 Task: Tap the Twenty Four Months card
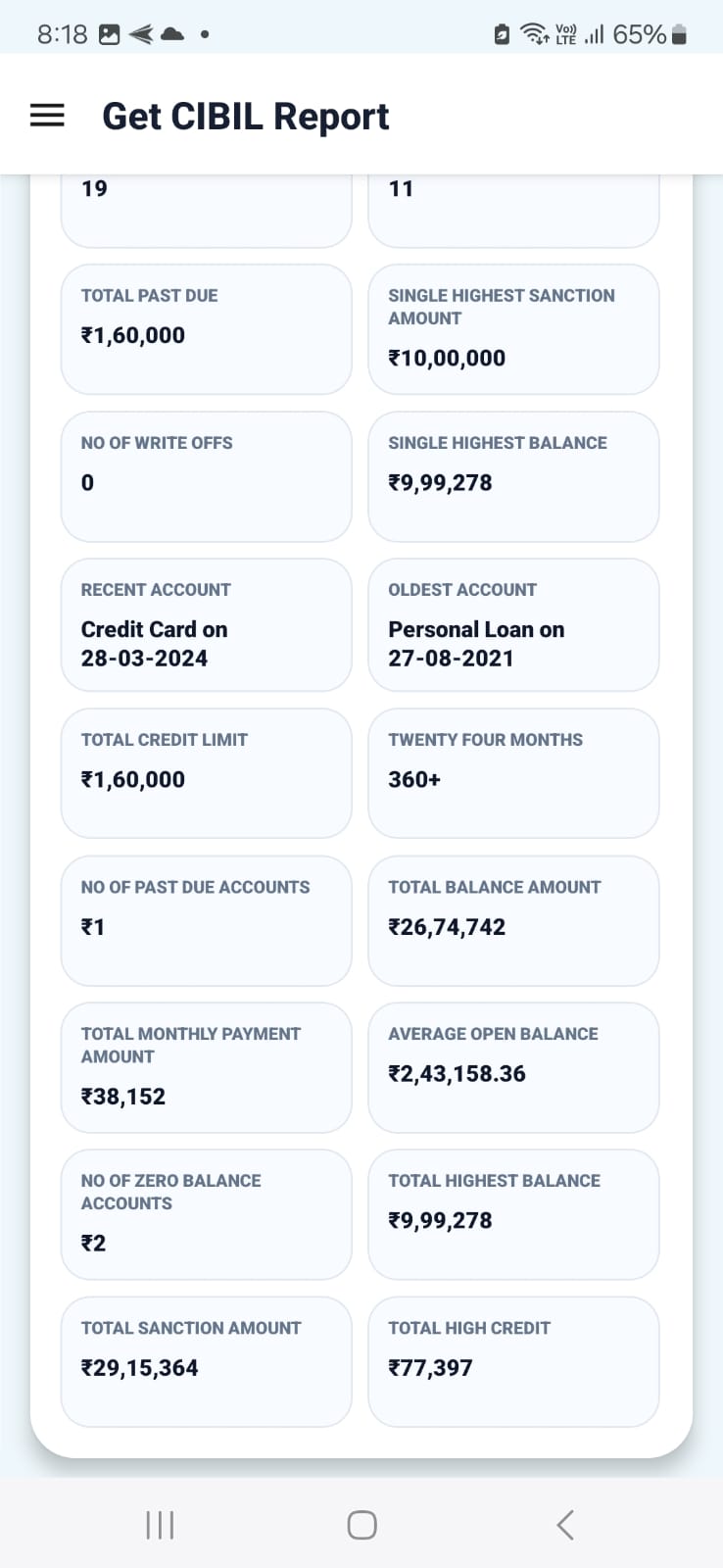click(x=513, y=773)
